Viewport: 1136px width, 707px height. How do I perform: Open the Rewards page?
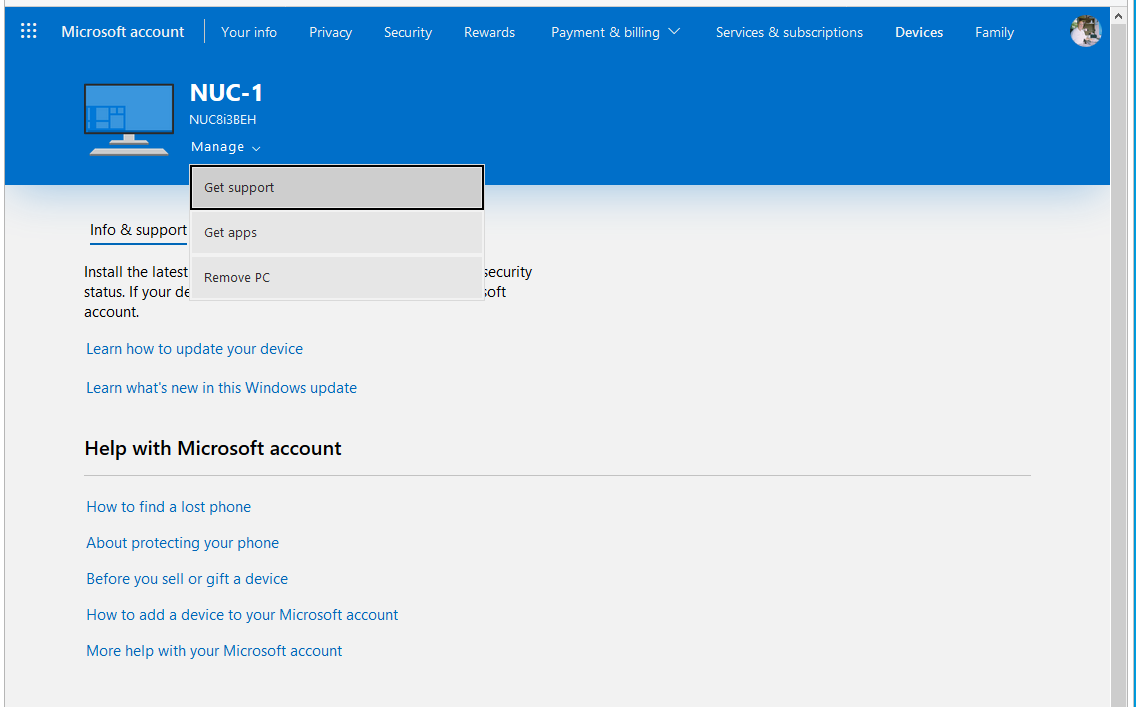pyautogui.click(x=490, y=33)
